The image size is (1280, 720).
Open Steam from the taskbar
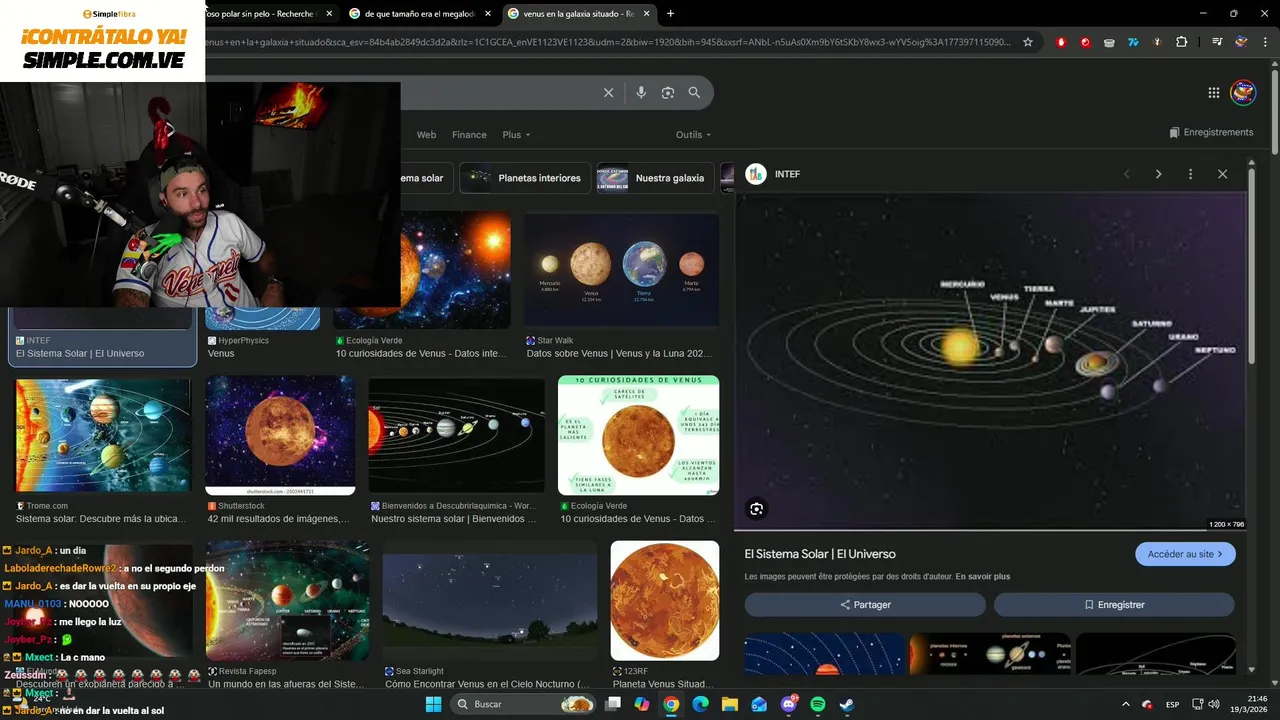coord(846,704)
